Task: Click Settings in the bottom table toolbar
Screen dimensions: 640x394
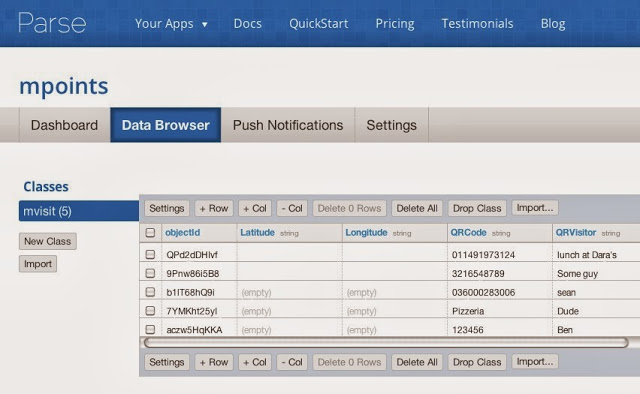Action: point(167,362)
